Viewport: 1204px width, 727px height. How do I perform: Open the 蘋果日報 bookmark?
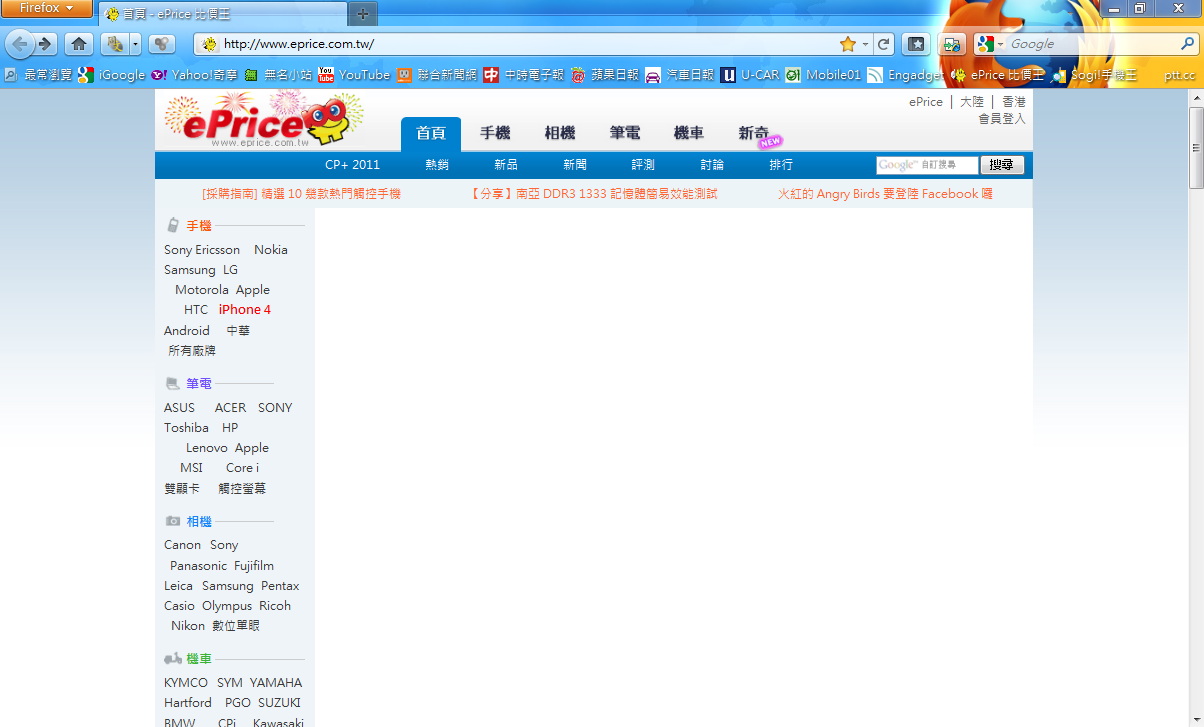pos(604,75)
